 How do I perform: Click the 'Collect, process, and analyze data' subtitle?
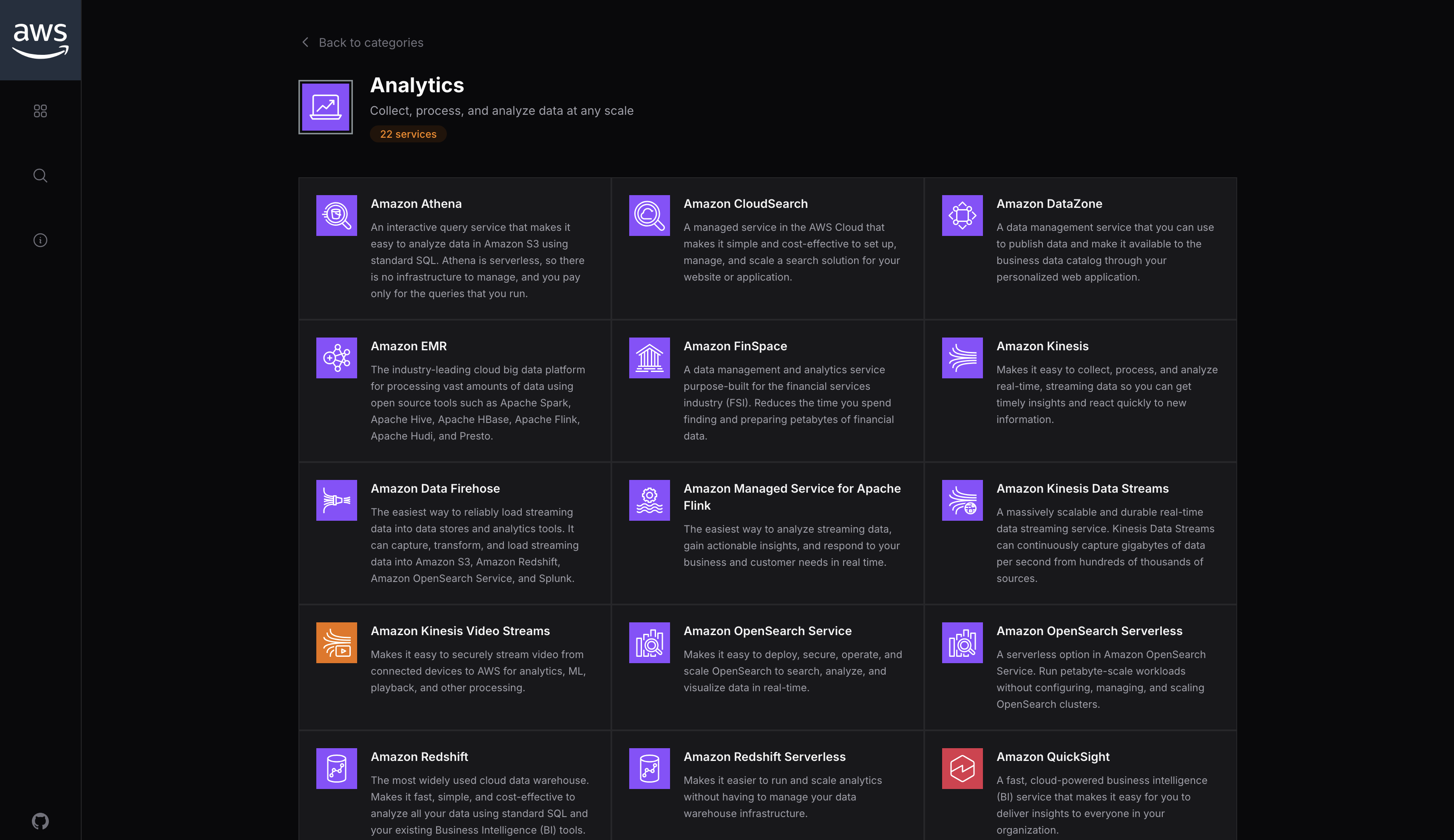point(501,111)
